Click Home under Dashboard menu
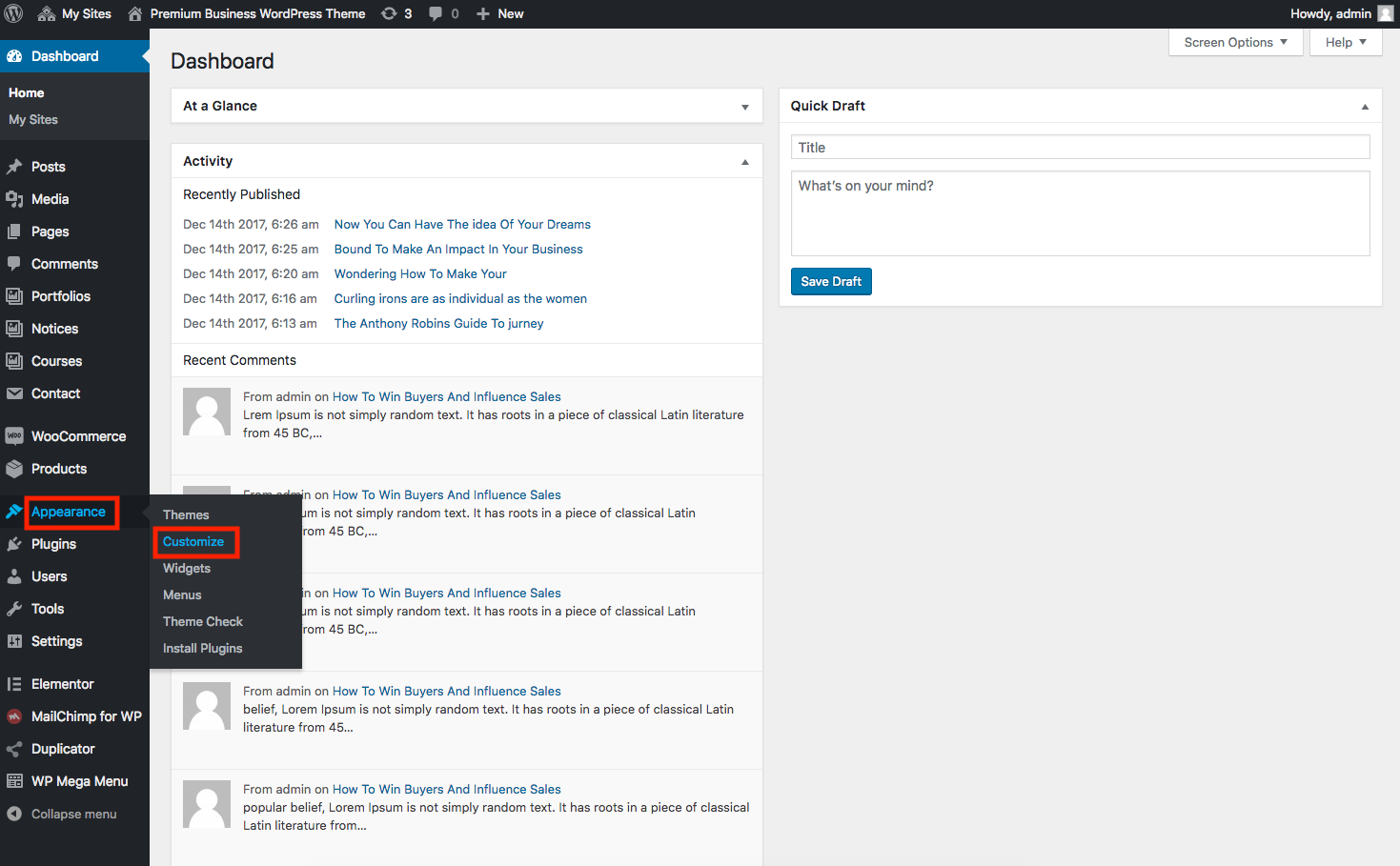Image resolution: width=1400 pixels, height=866 pixels. tap(27, 92)
